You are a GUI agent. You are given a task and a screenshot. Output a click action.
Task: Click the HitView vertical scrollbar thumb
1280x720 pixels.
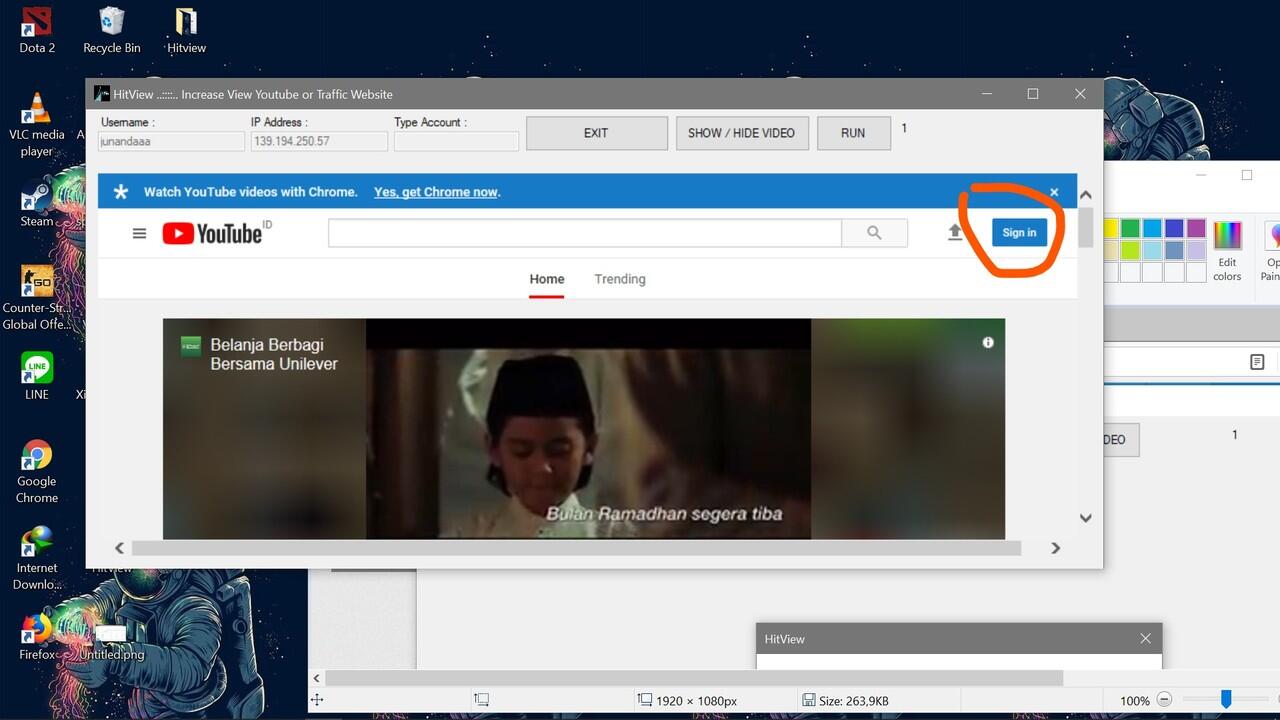click(x=1086, y=227)
